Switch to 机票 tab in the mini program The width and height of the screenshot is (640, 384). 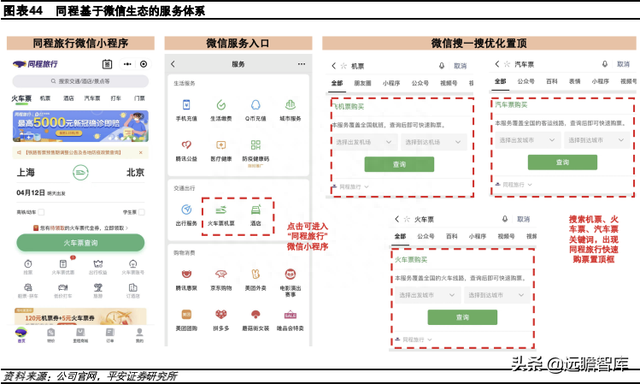[x=45, y=98]
